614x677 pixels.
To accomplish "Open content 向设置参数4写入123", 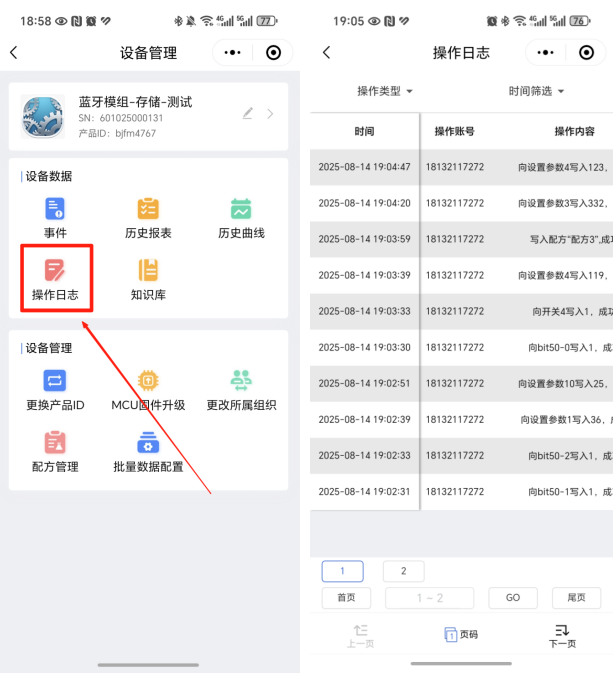I will pyautogui.click(x=563, y=167).
